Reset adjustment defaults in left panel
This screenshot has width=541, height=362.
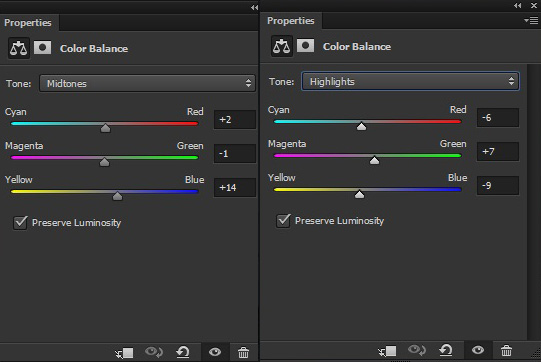183,352
